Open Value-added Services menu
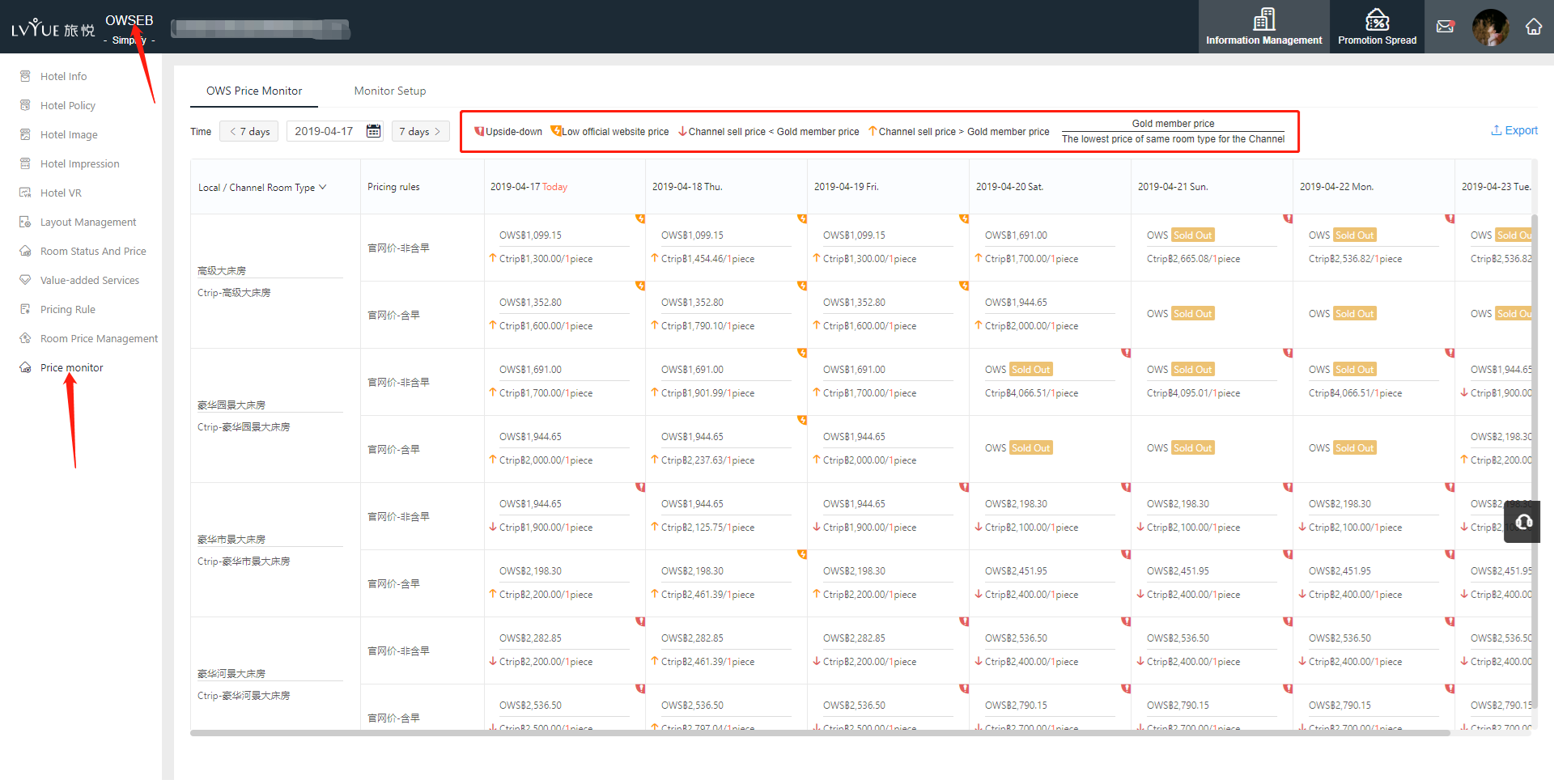 [90, 280]
